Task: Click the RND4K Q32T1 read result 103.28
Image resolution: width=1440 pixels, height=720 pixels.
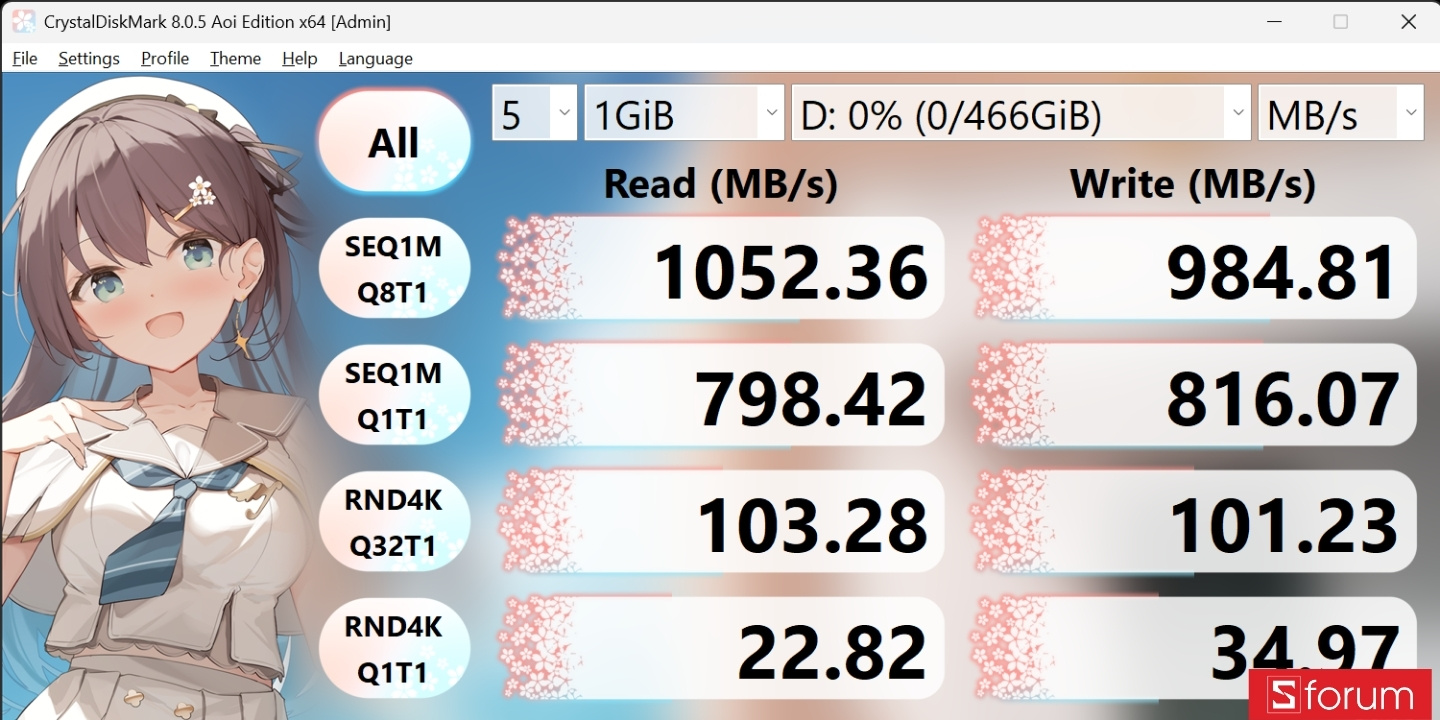Action: (721, 522)
